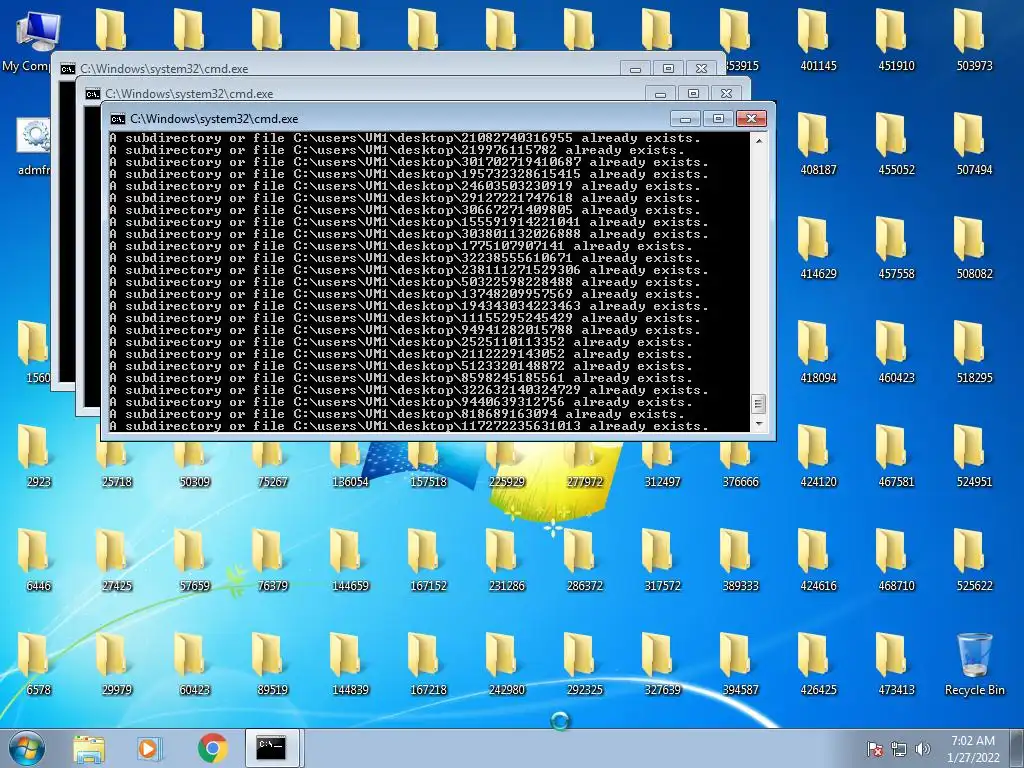Select folder named 451910
The width and height of the screenshot is (1024, 768).
[x=896, y=40]
